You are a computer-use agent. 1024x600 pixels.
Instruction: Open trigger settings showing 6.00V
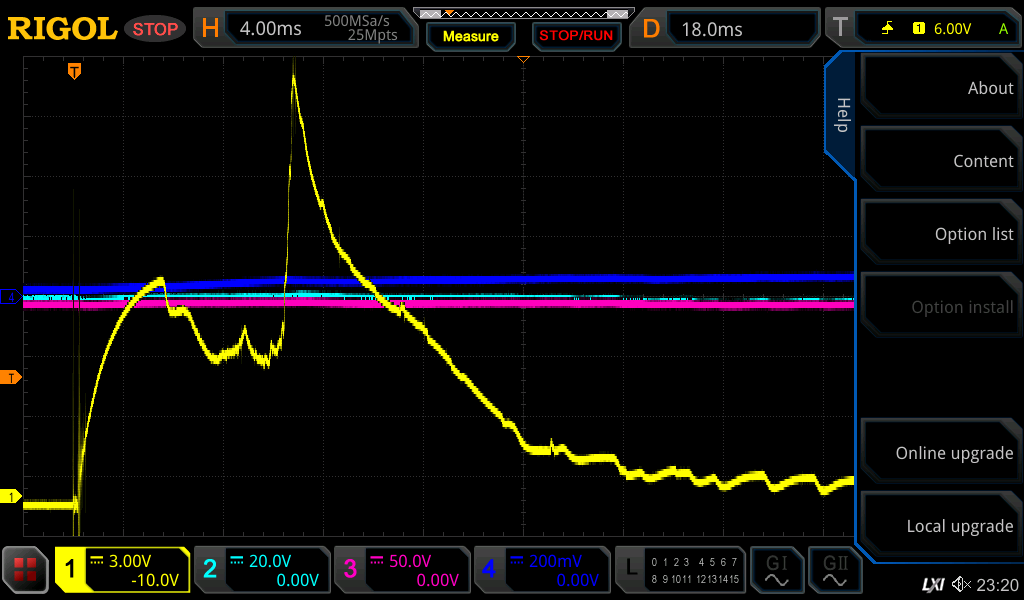click(921, 28)
